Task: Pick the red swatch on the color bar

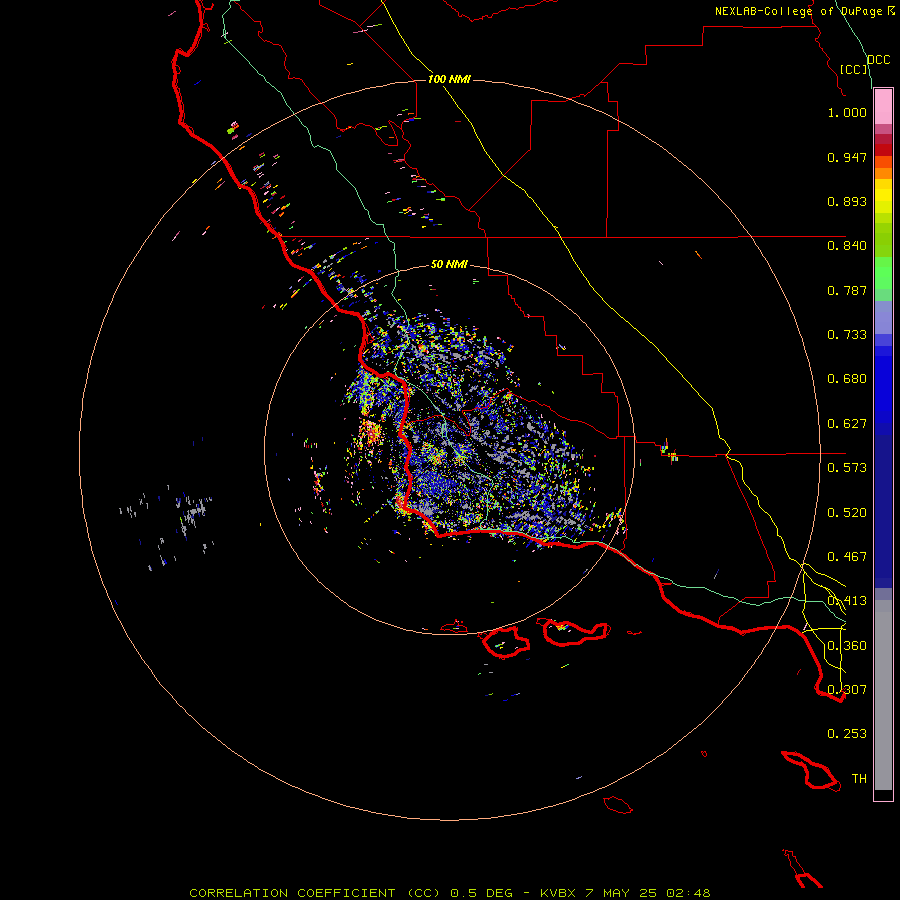Action: click(883, 150)
